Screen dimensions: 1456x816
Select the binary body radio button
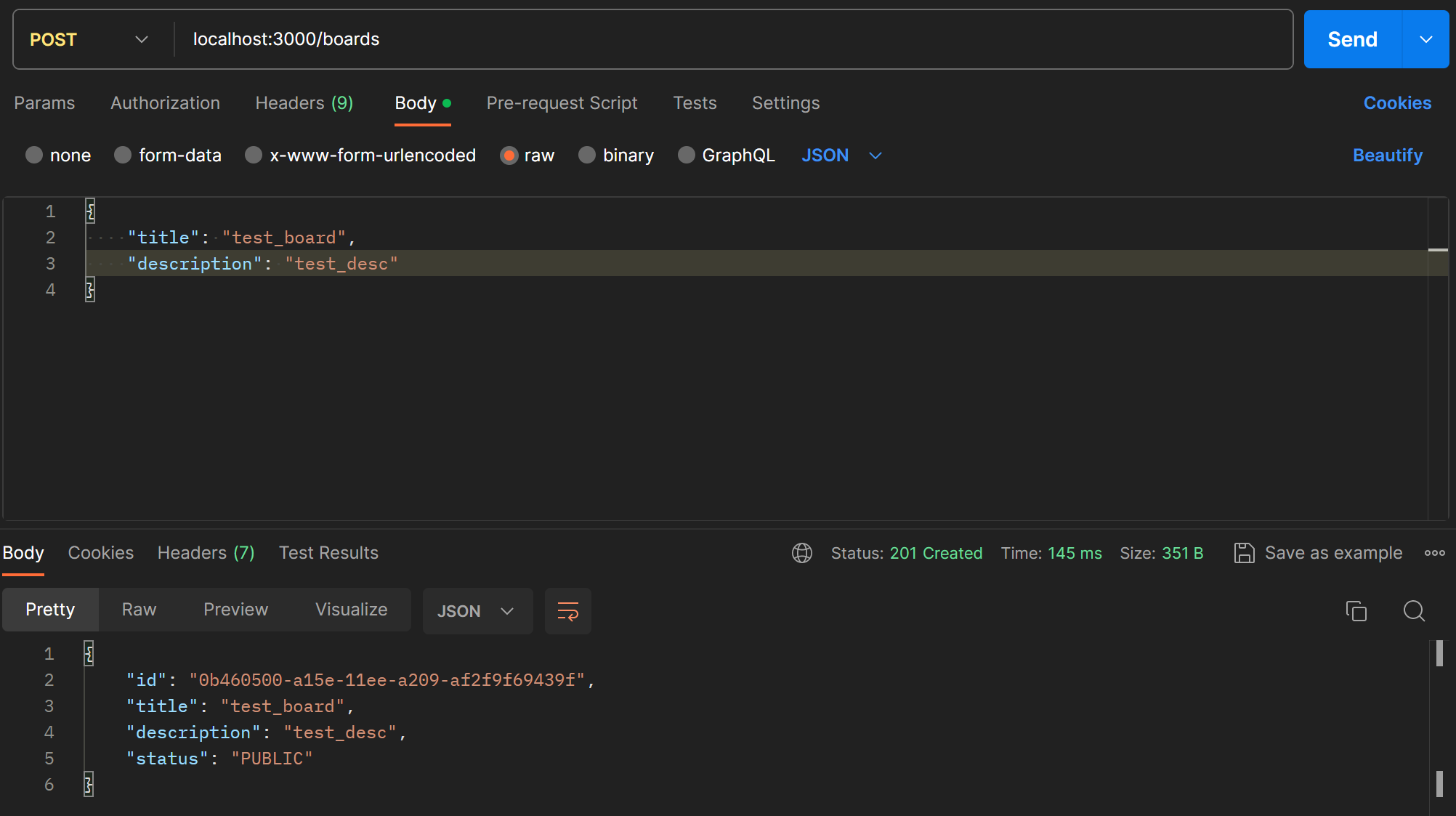pyautogui.click(x=587, y=155)
